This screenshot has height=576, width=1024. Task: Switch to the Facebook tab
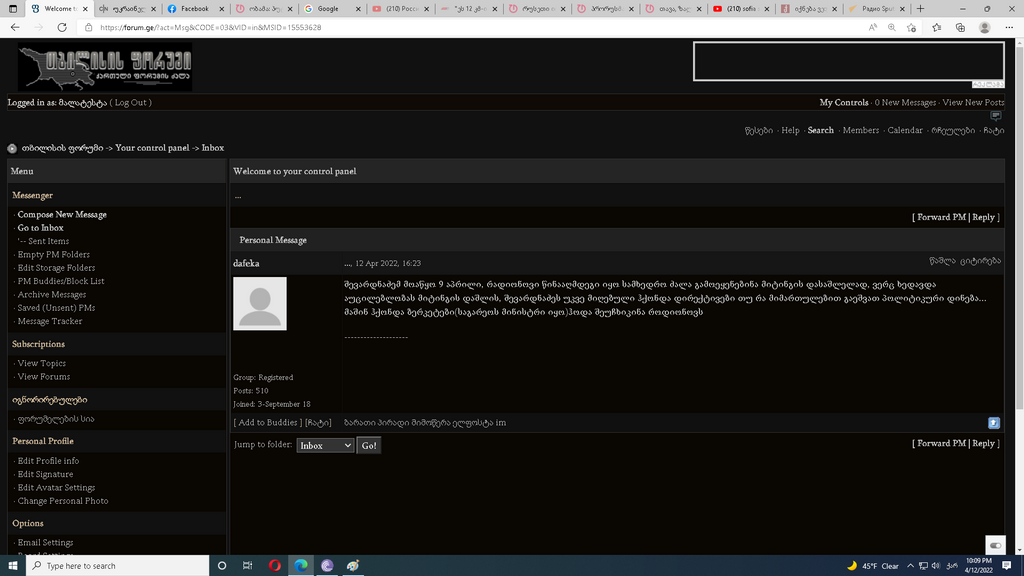[x=195, y=8]
